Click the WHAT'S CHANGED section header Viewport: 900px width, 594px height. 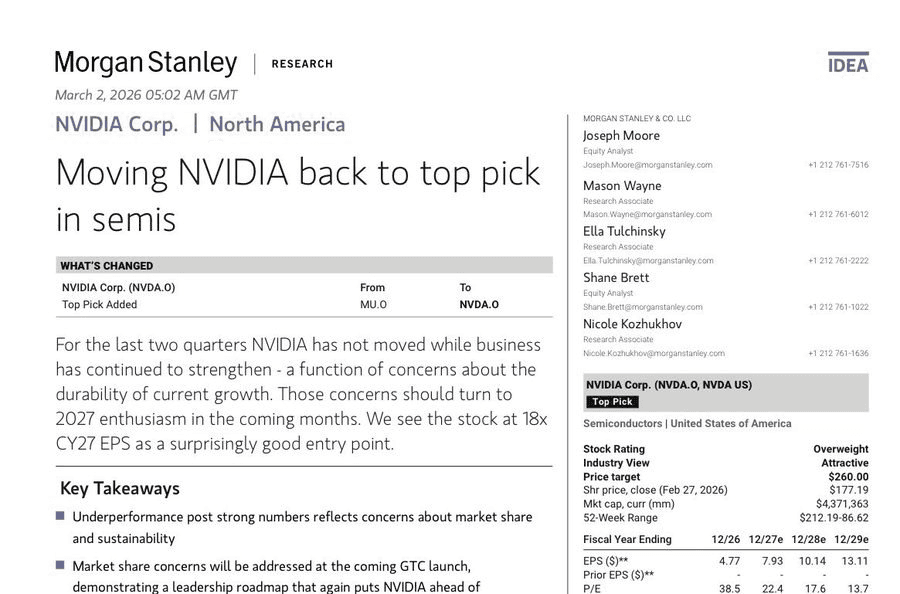tap(107, 266)
